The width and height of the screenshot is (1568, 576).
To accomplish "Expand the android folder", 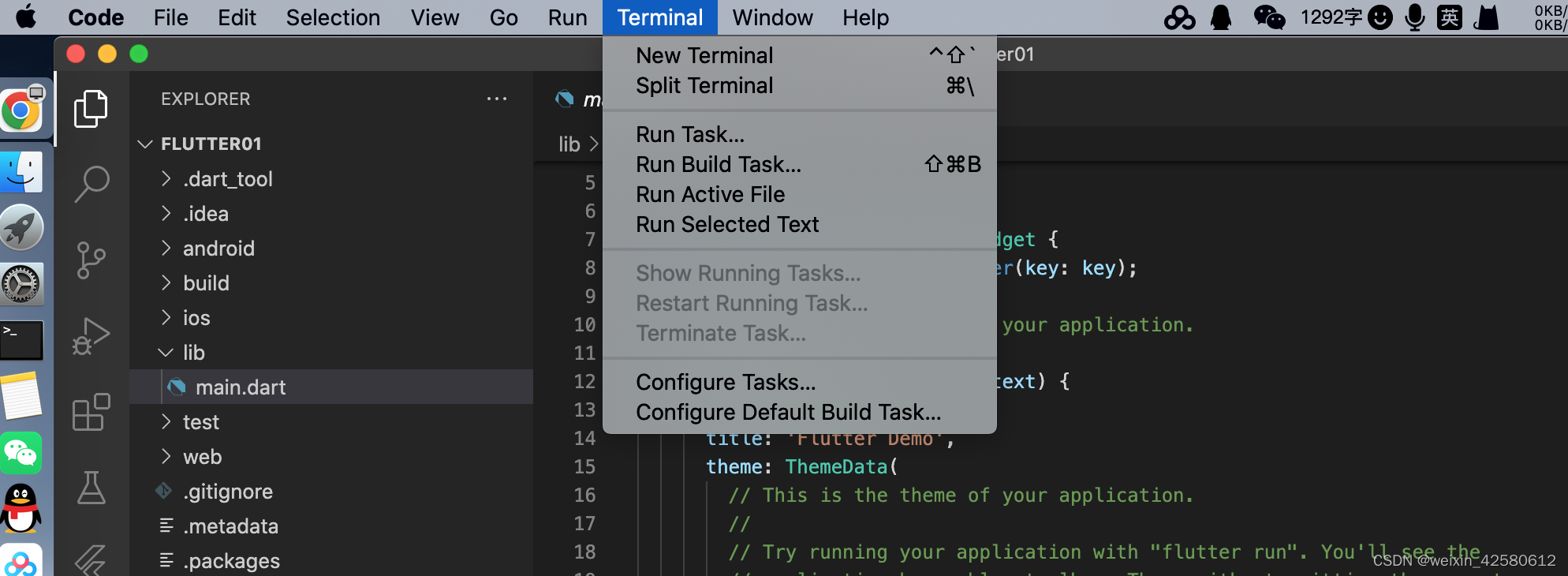I will [x=166, y=248].
